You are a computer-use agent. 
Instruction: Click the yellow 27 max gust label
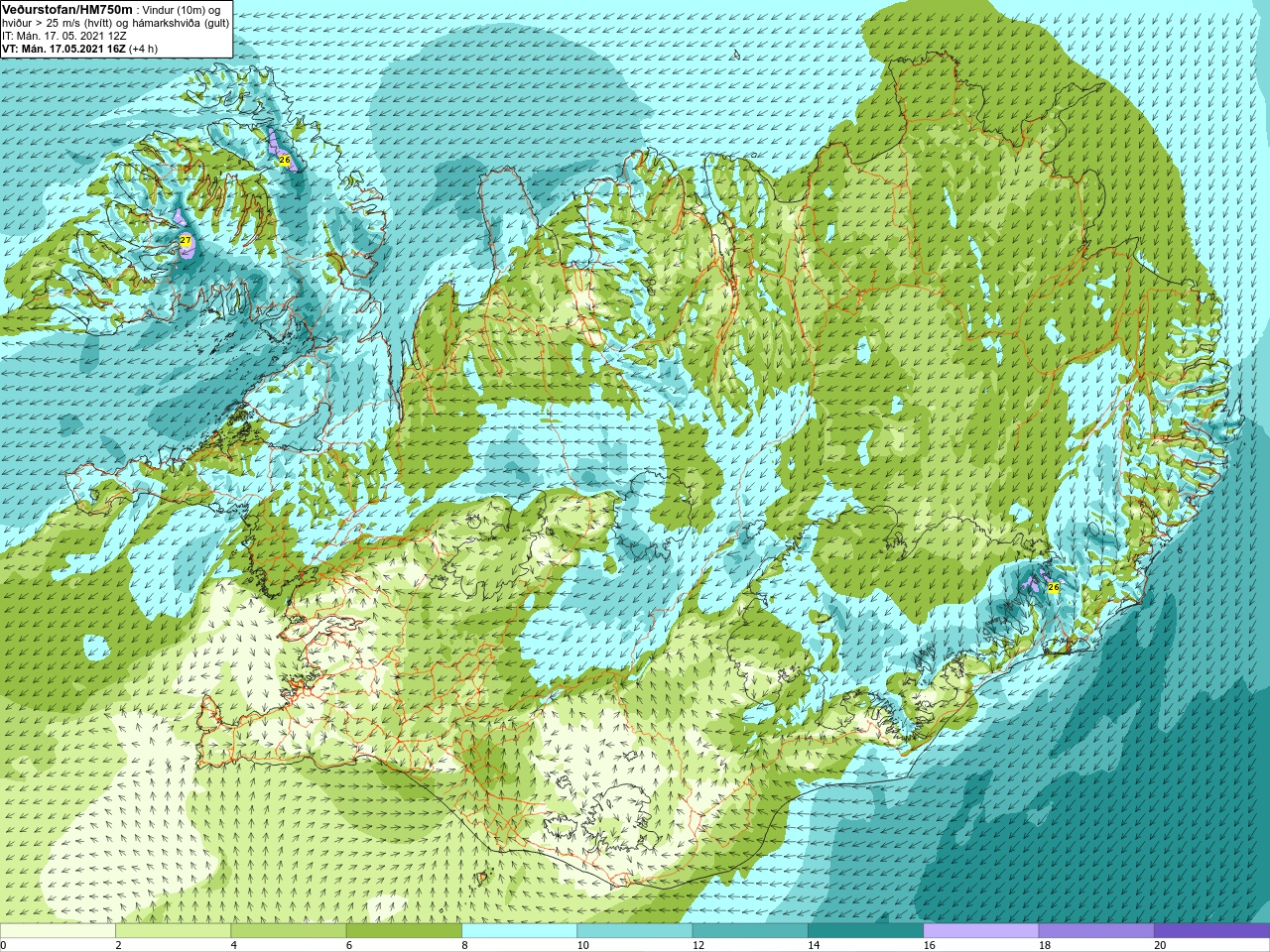[x=186, y=241]
